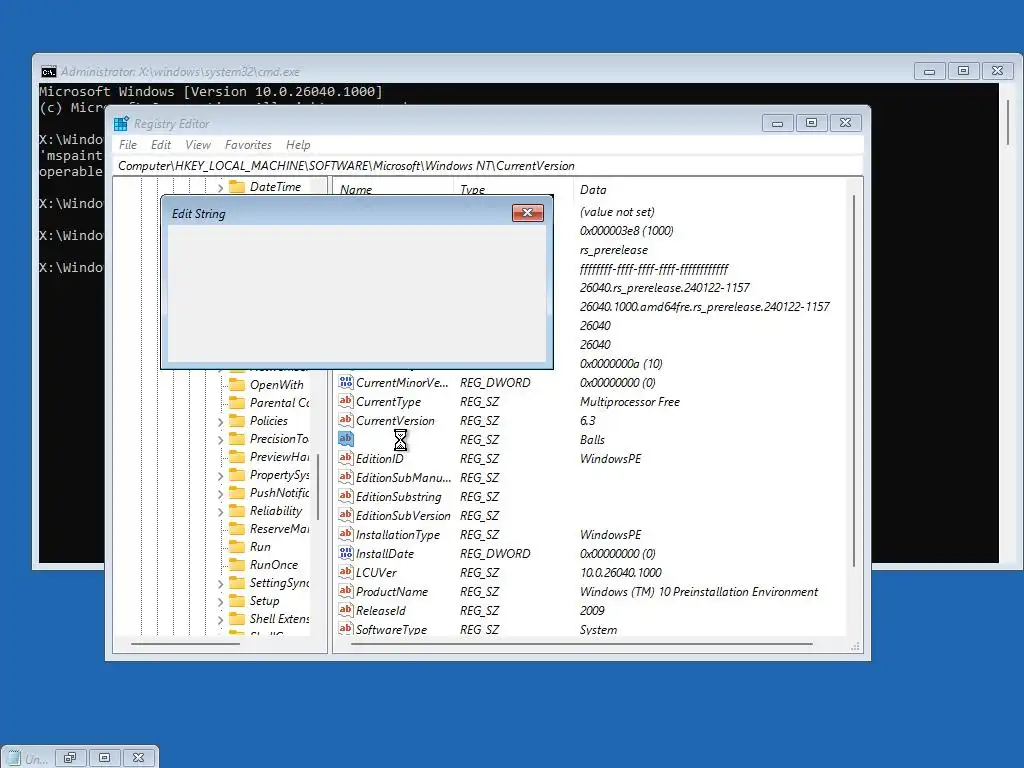Select the EditionSubManu... value icon
This screenshot has height=768, width=1024.
pos(345,477)
